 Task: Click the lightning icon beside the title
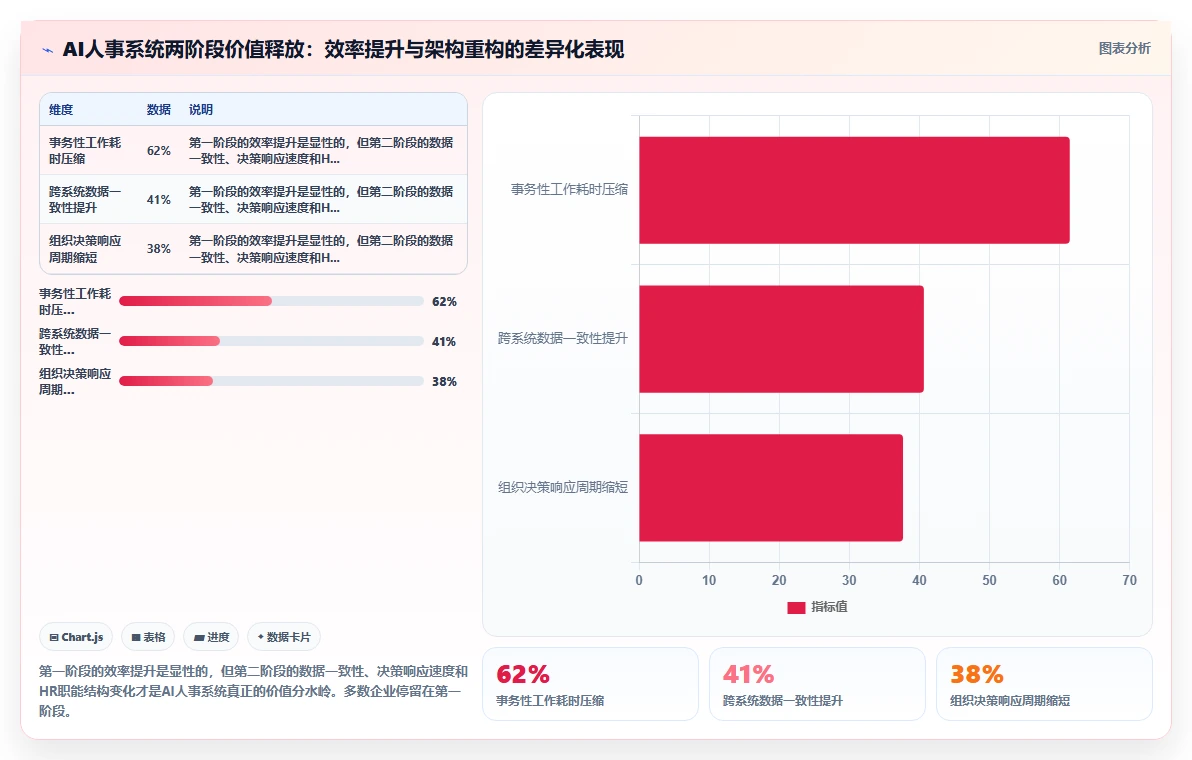48,50
